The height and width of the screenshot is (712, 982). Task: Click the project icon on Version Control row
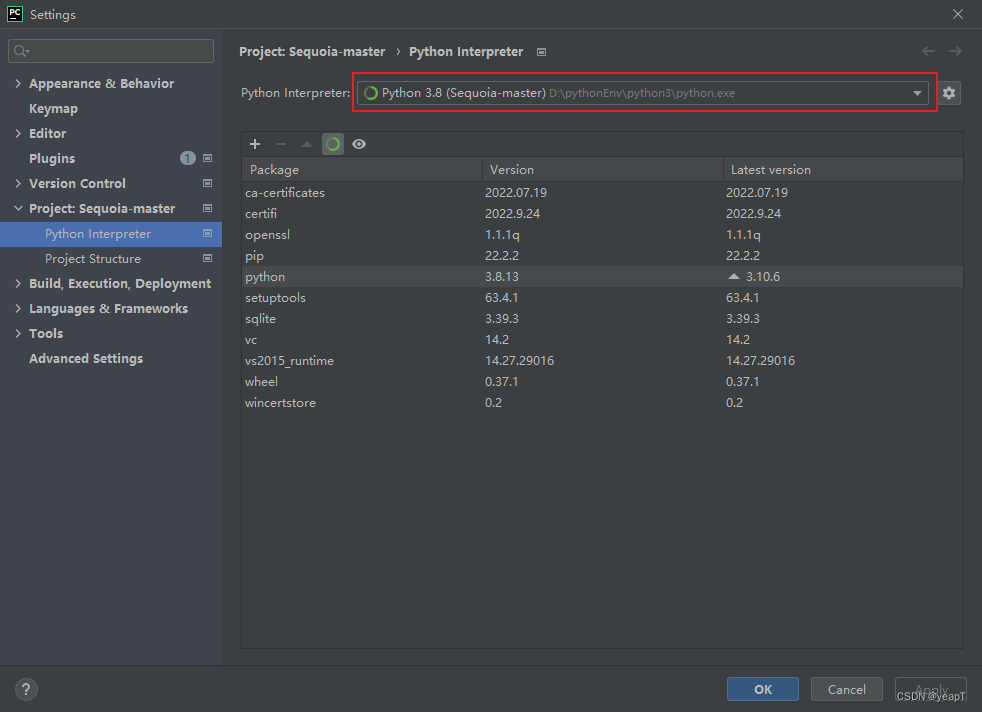point(207,183)
